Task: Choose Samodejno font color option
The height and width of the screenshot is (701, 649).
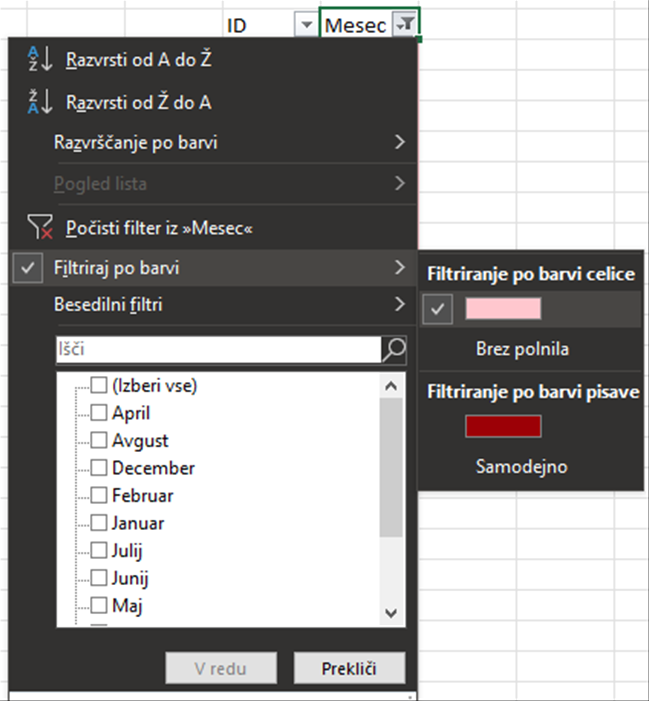Action: [x=521, y=467]
